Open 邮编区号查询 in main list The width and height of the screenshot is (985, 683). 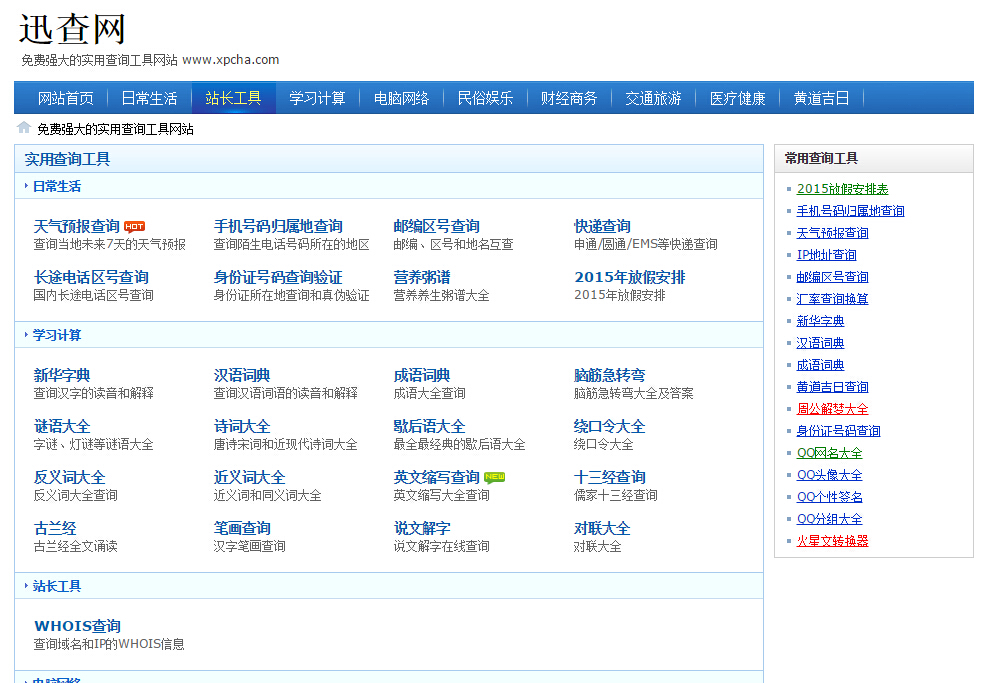[x=437, y=226]
